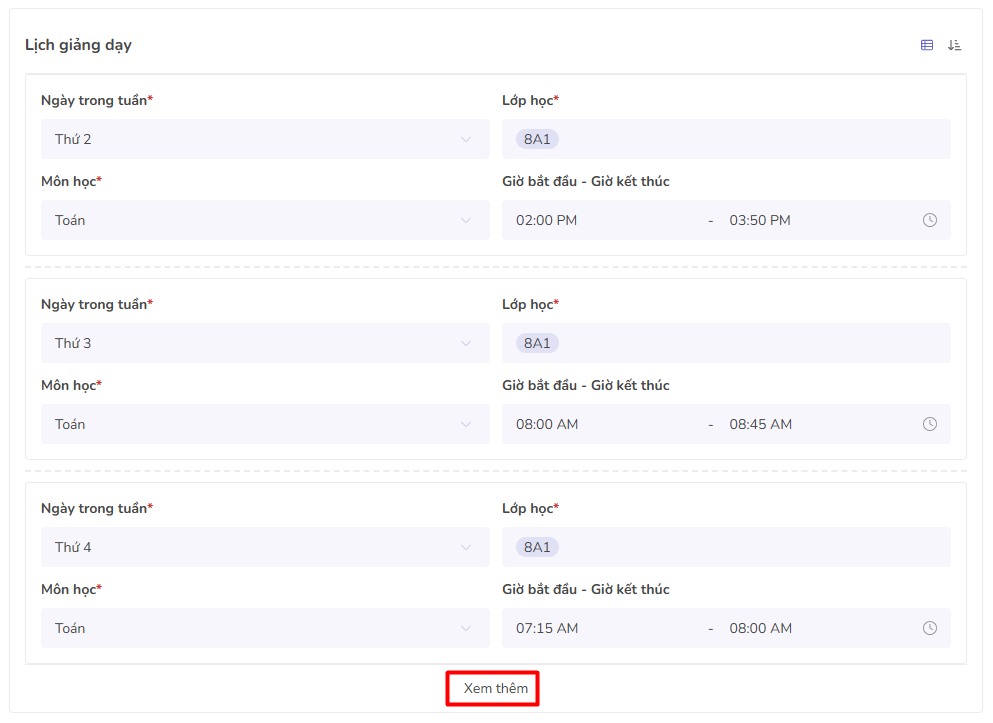This screenshot has width=993, height=723.
Task: Click the Xem thêm button
Action: (x=495, y=688)
